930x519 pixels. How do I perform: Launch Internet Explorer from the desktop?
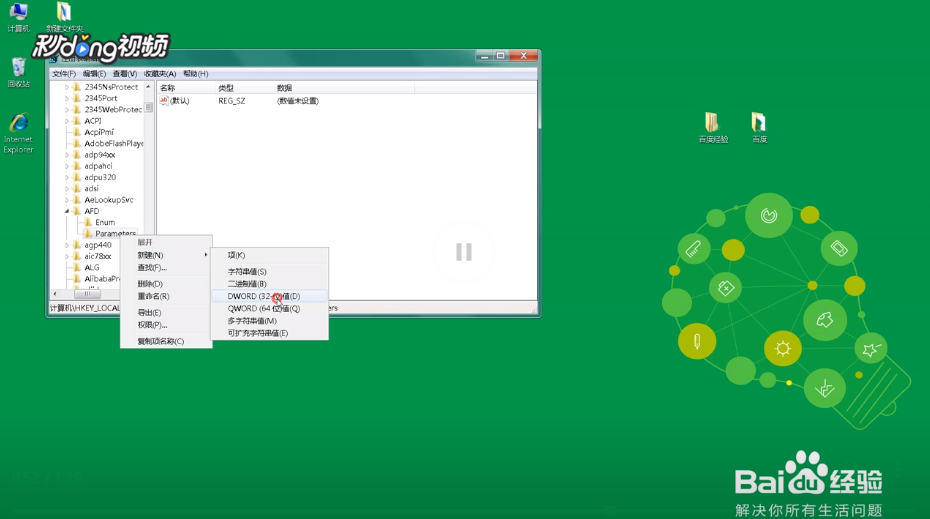click(x=18, y=133)
